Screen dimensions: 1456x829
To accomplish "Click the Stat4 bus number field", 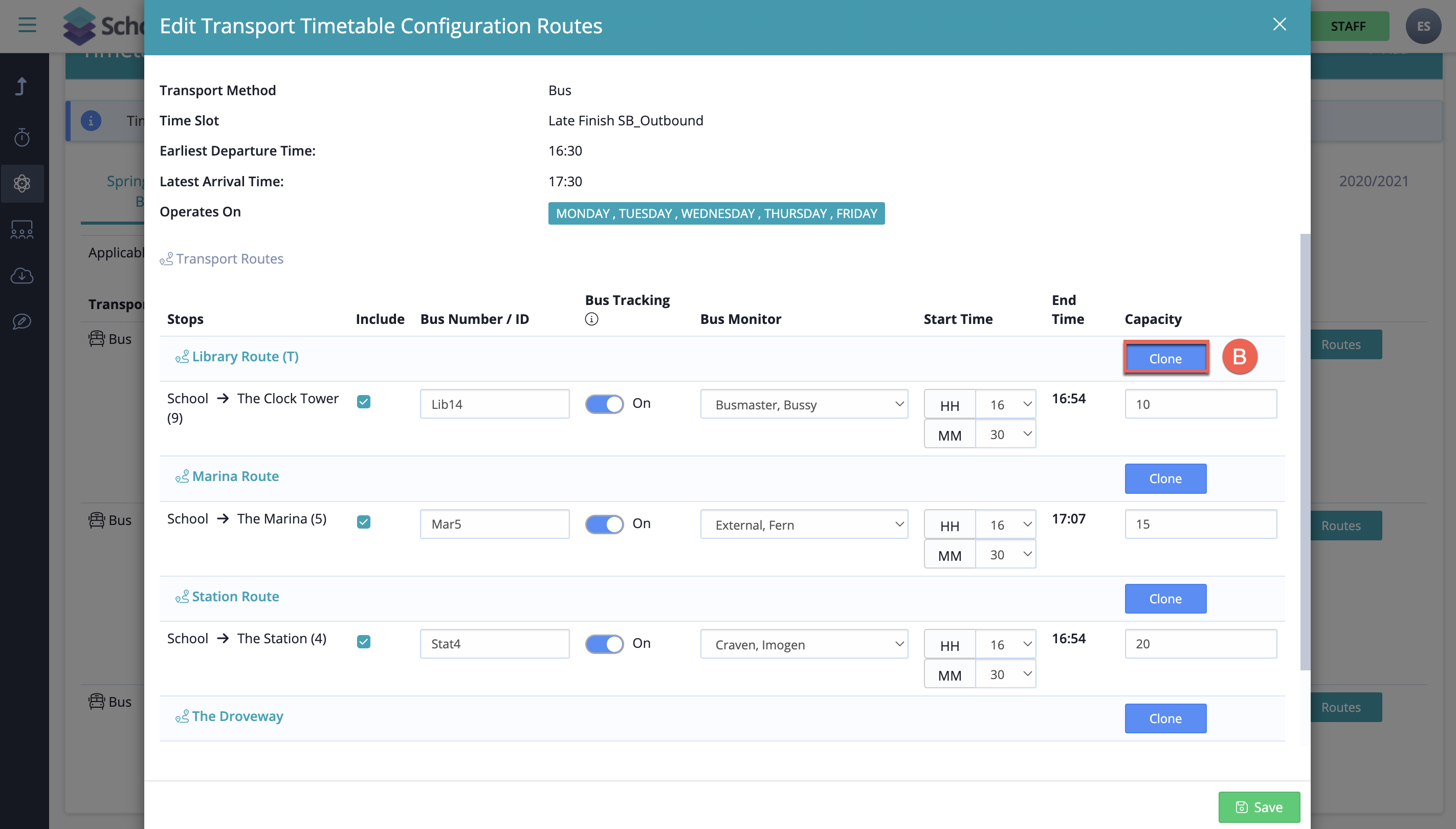I will pos(495,645).
